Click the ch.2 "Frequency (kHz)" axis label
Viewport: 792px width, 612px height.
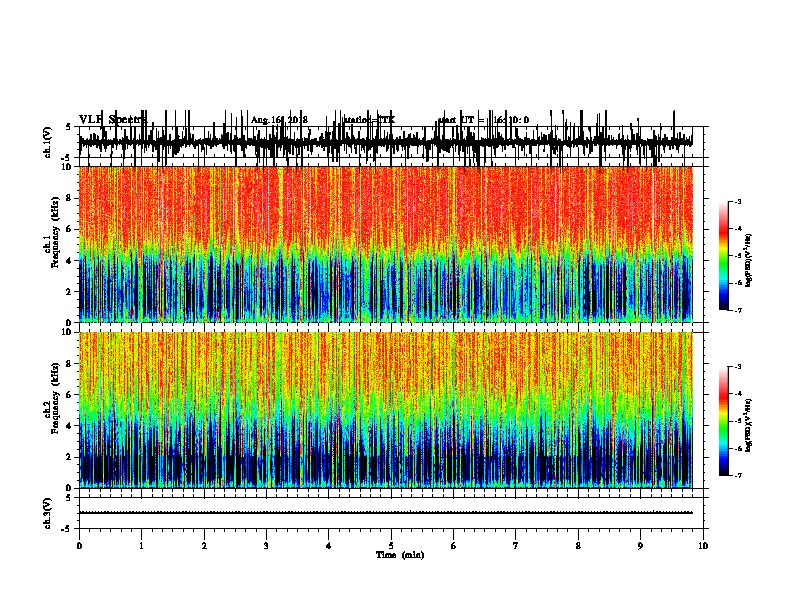click(55, 398)
